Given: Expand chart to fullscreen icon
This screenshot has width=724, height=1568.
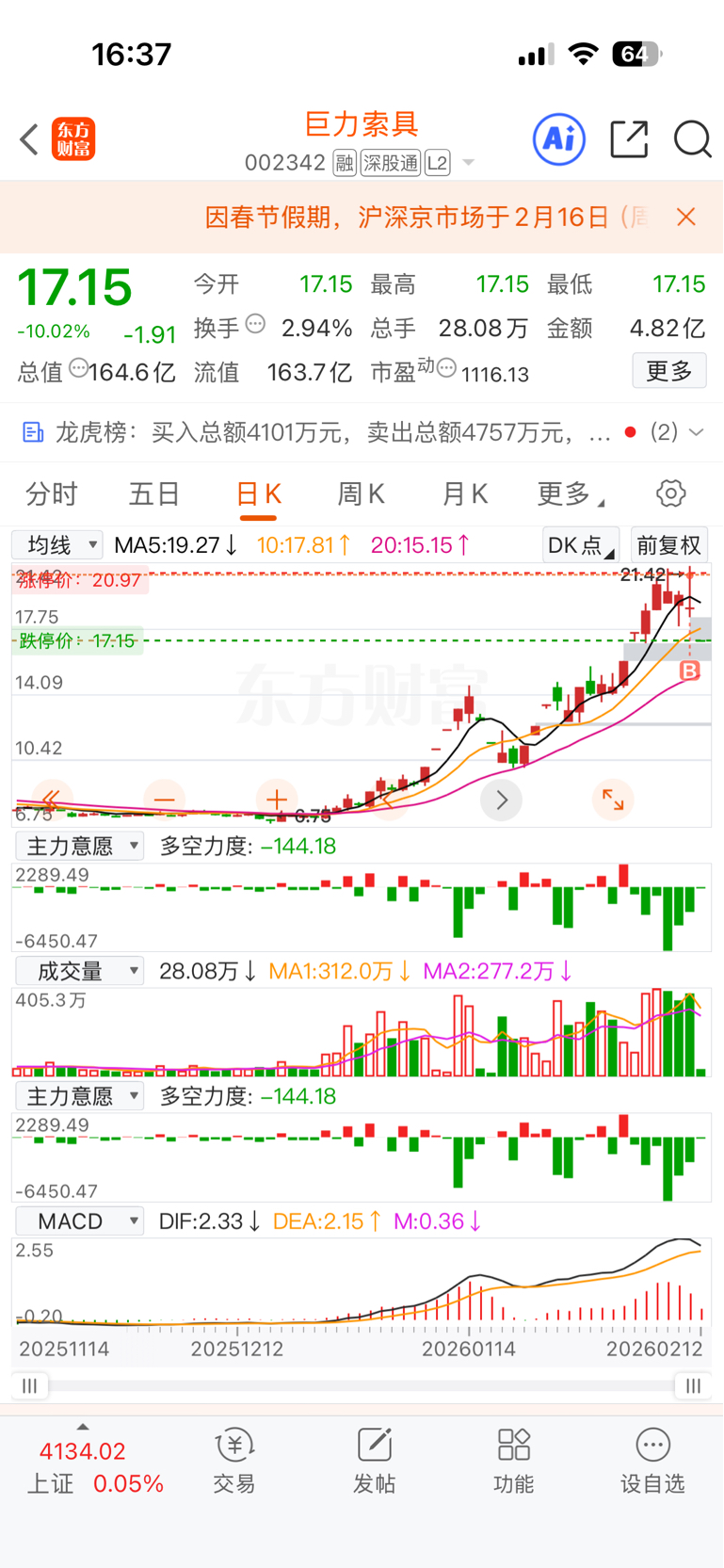Looking at the screenshot, I should 613,800.
